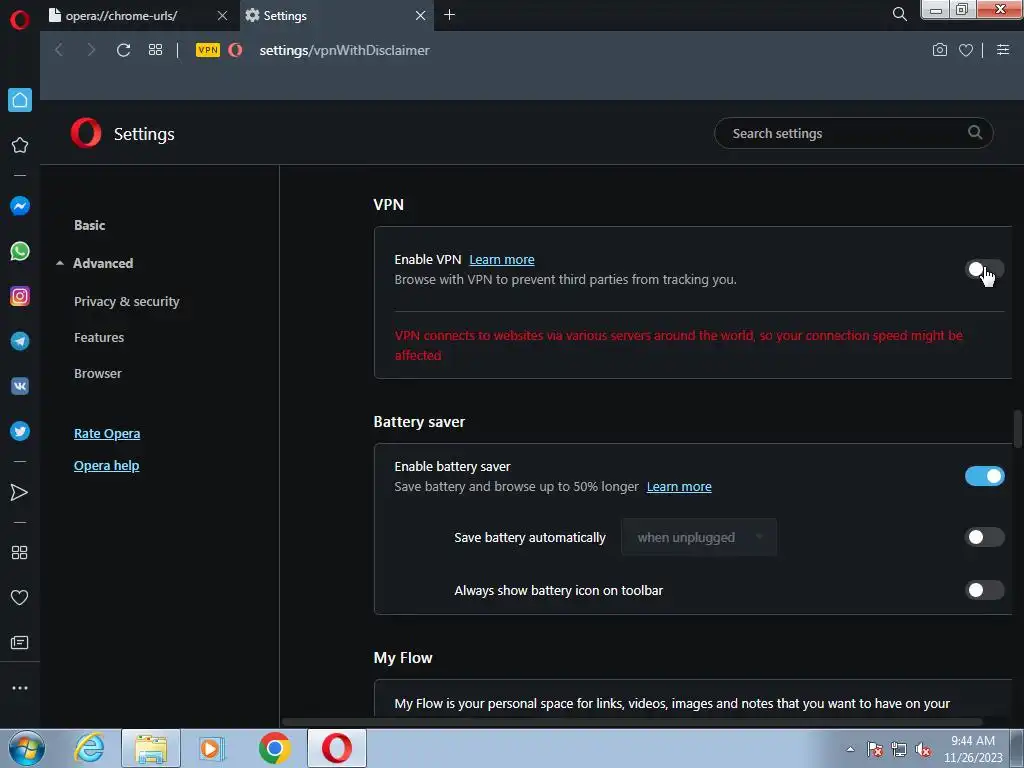The width and height of the screenshot is (1024, 768).
Task: Search in tabs magnifier icon
Action: [899, 14]
